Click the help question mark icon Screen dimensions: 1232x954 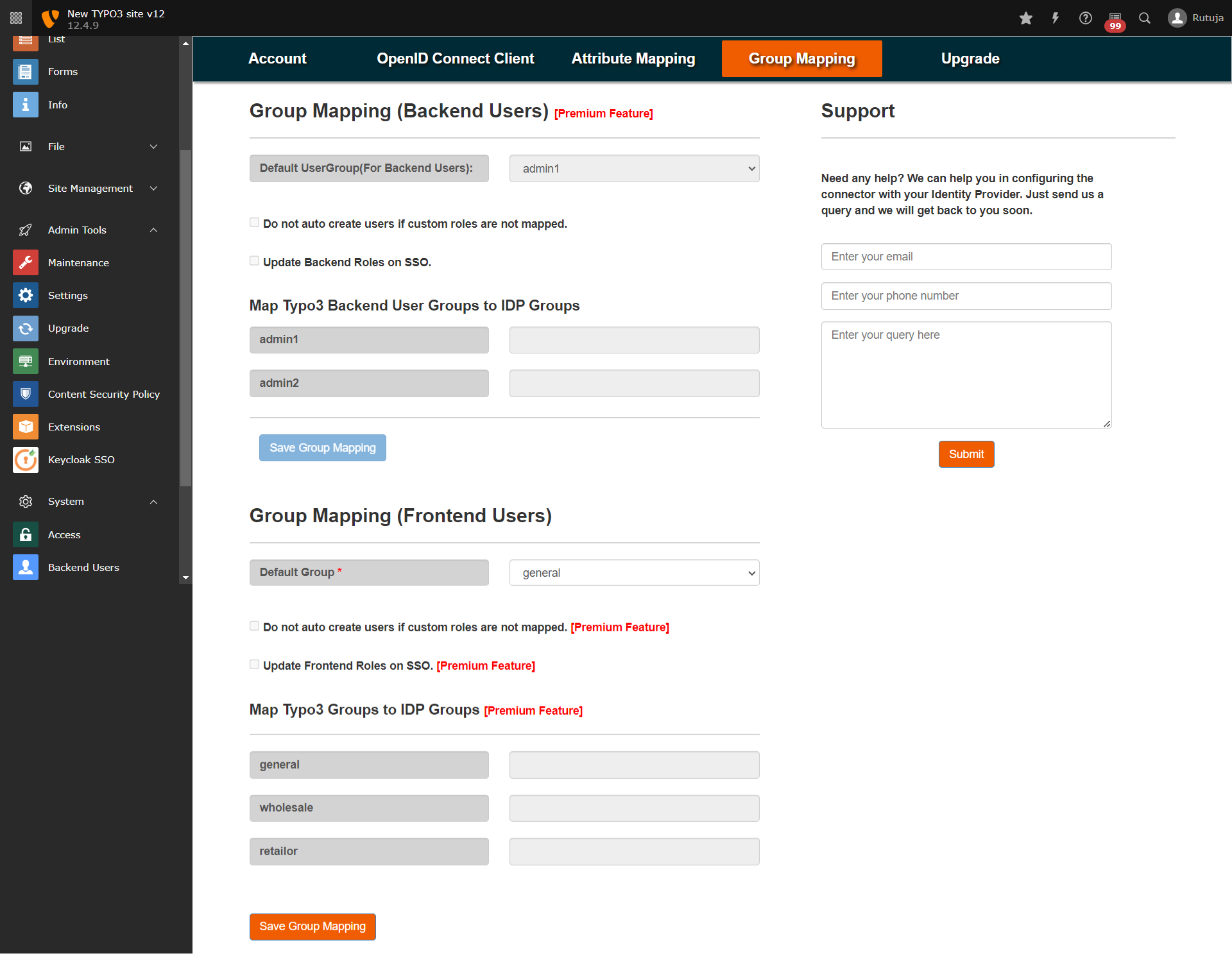point(1085,18)
